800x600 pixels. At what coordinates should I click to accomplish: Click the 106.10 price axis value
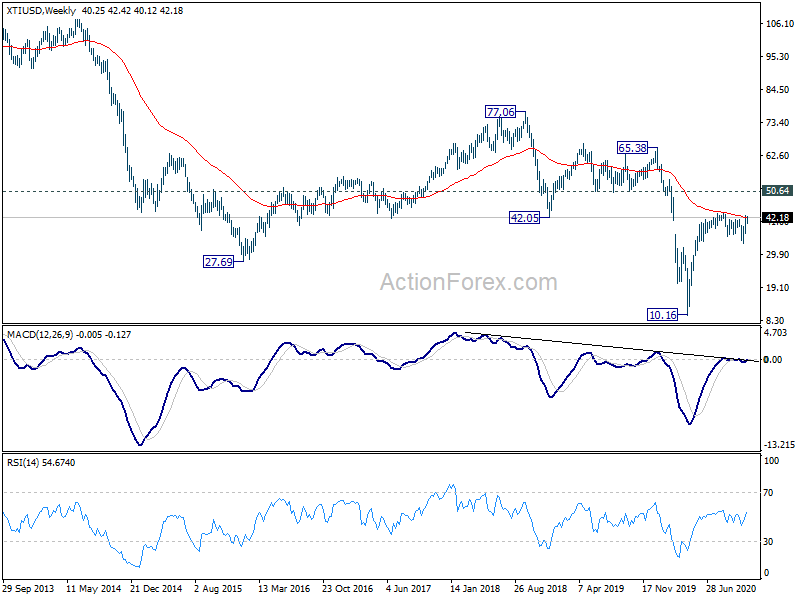point(780,23)
